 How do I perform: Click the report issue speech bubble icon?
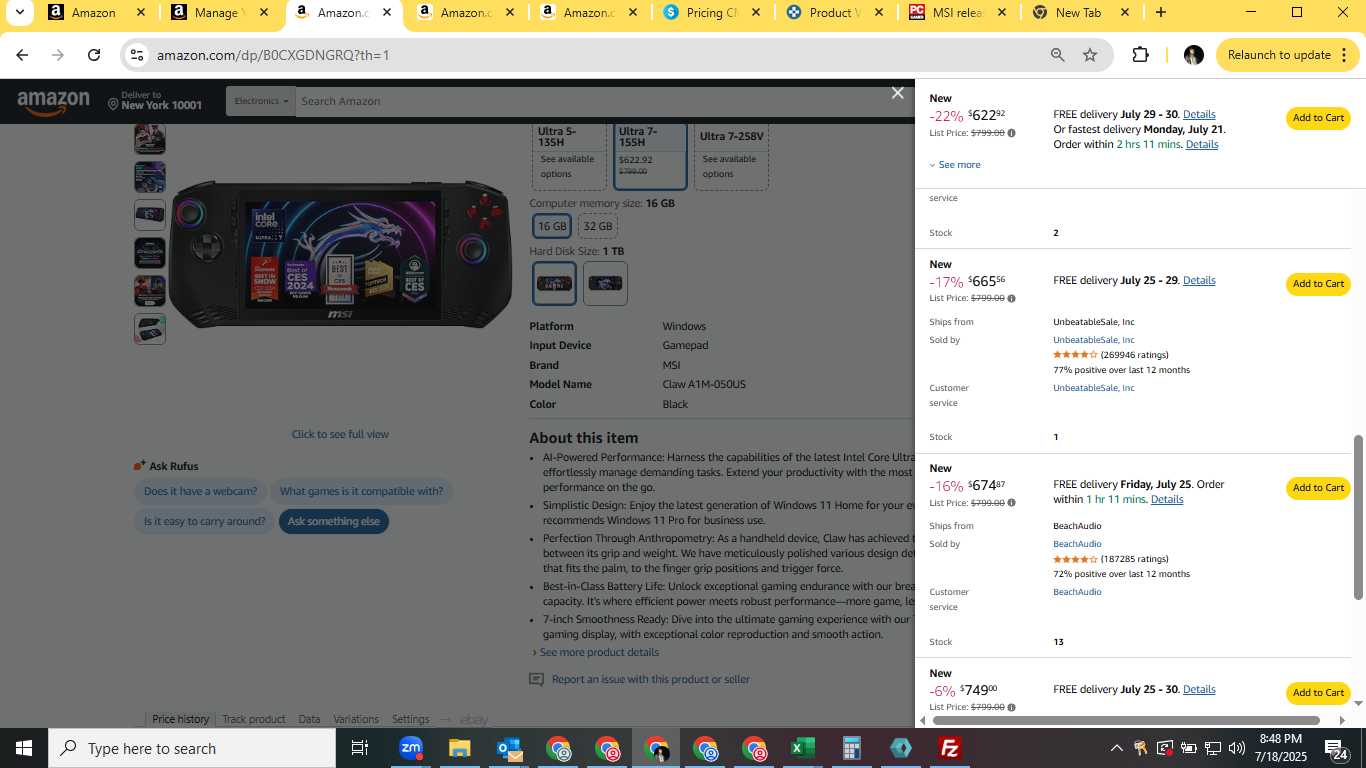pyautogui.click(x=537, y=680)
